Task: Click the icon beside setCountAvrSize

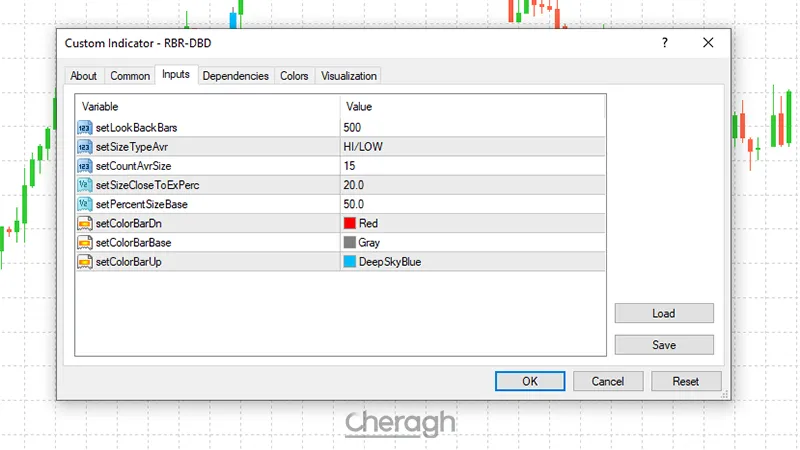Action: click(85, 165)
